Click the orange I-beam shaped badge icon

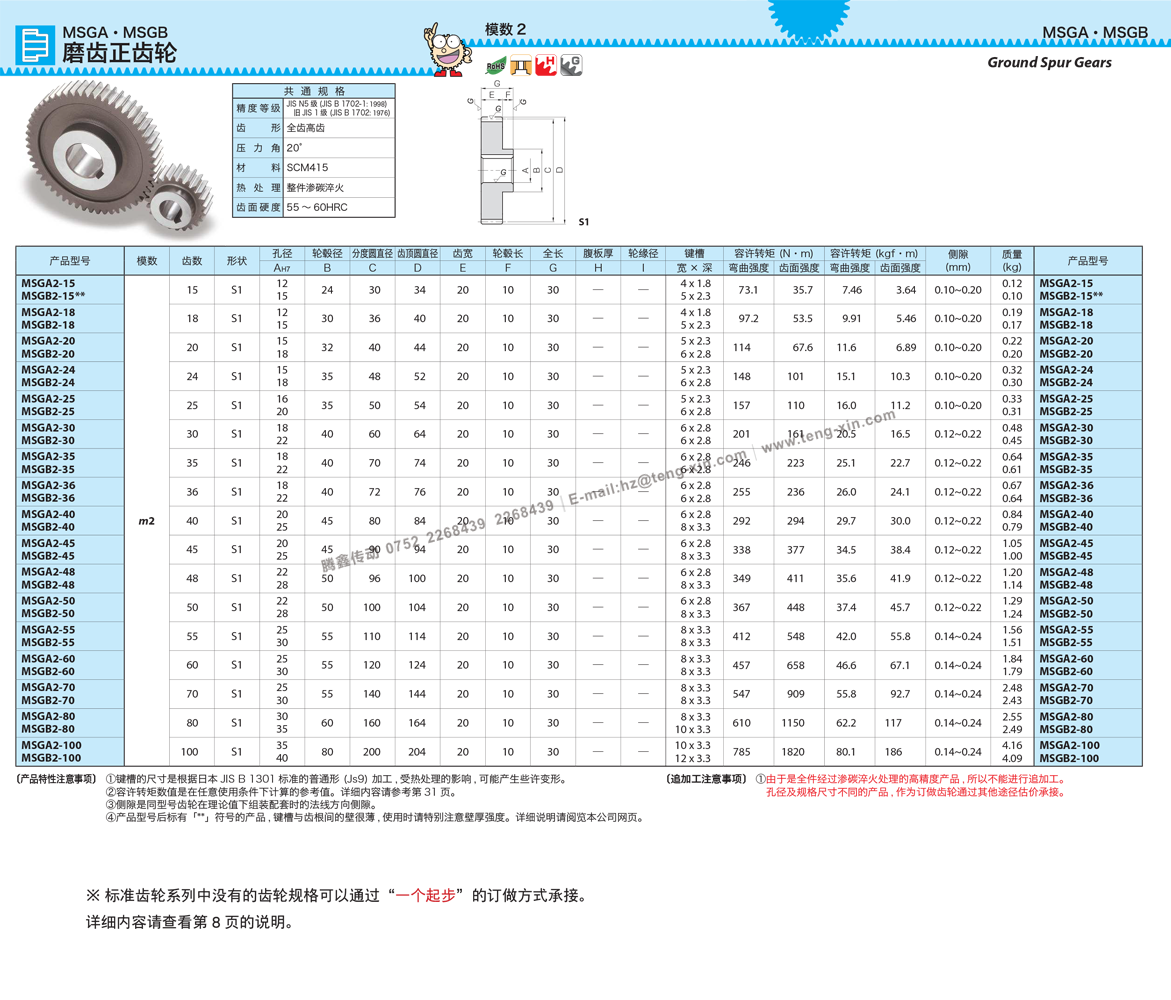click(x=518, y=67)
